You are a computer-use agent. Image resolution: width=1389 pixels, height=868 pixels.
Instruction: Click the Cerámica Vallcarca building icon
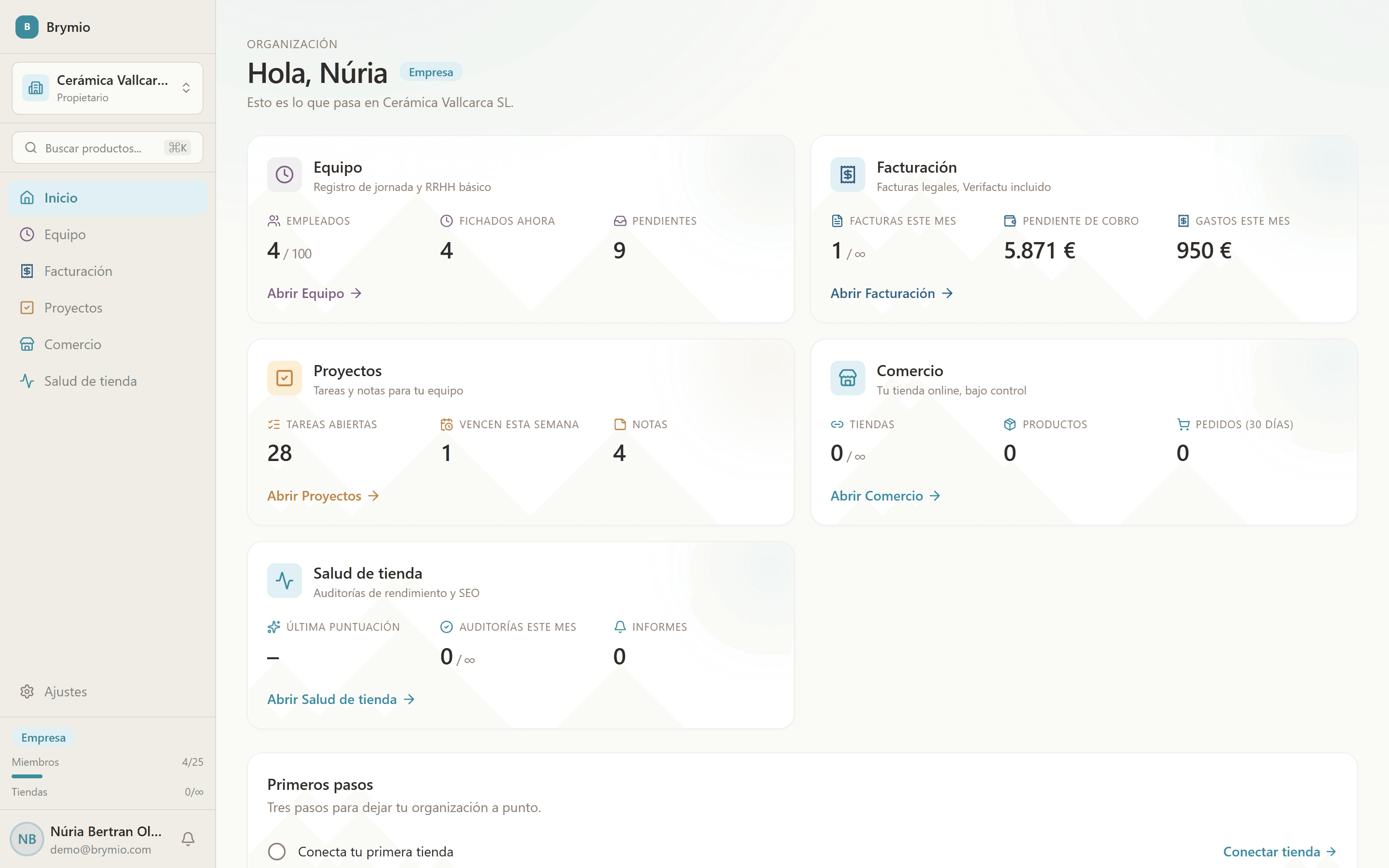pyautogui.click(x=36, y=88)
